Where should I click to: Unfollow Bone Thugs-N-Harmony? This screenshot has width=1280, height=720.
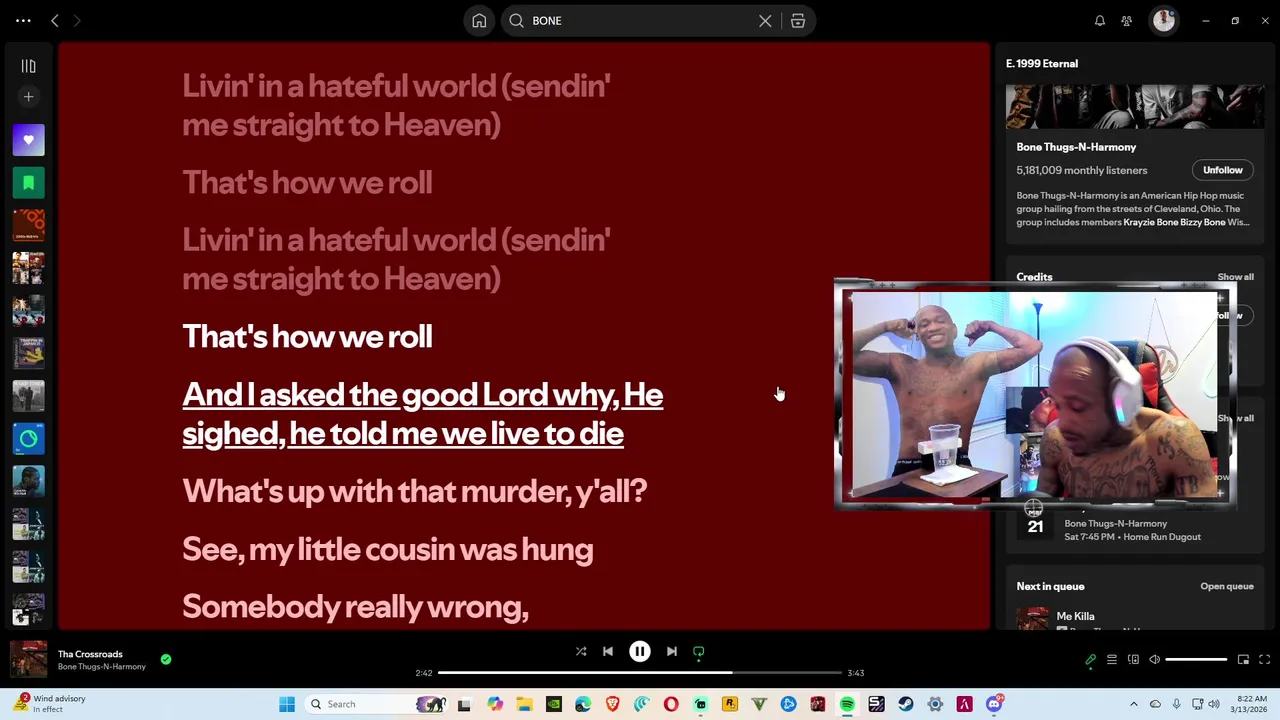tap(1222, 170)
